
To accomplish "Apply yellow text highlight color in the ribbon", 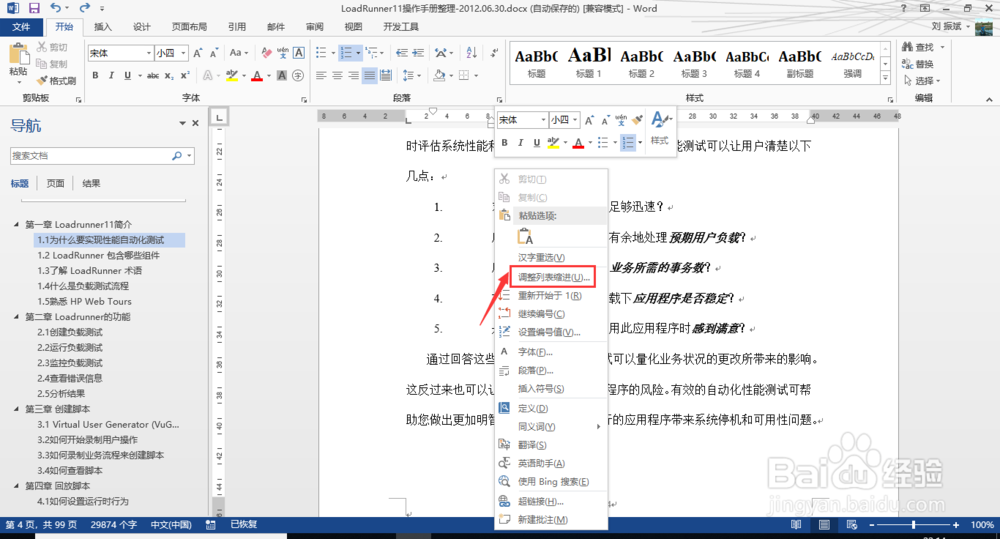I will click(232, 75).
